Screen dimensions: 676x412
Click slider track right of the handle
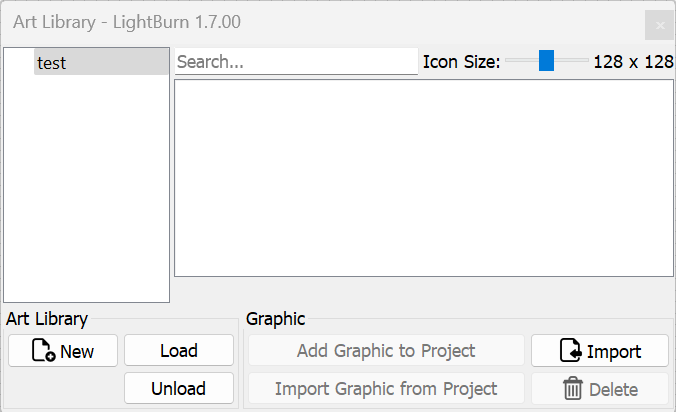tap(572, 61)
